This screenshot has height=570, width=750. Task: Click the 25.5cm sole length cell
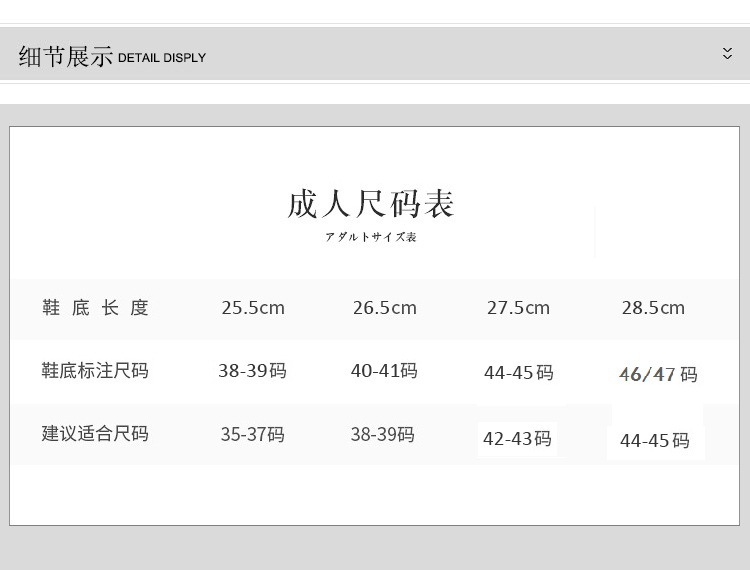click(x=253, y=308)
